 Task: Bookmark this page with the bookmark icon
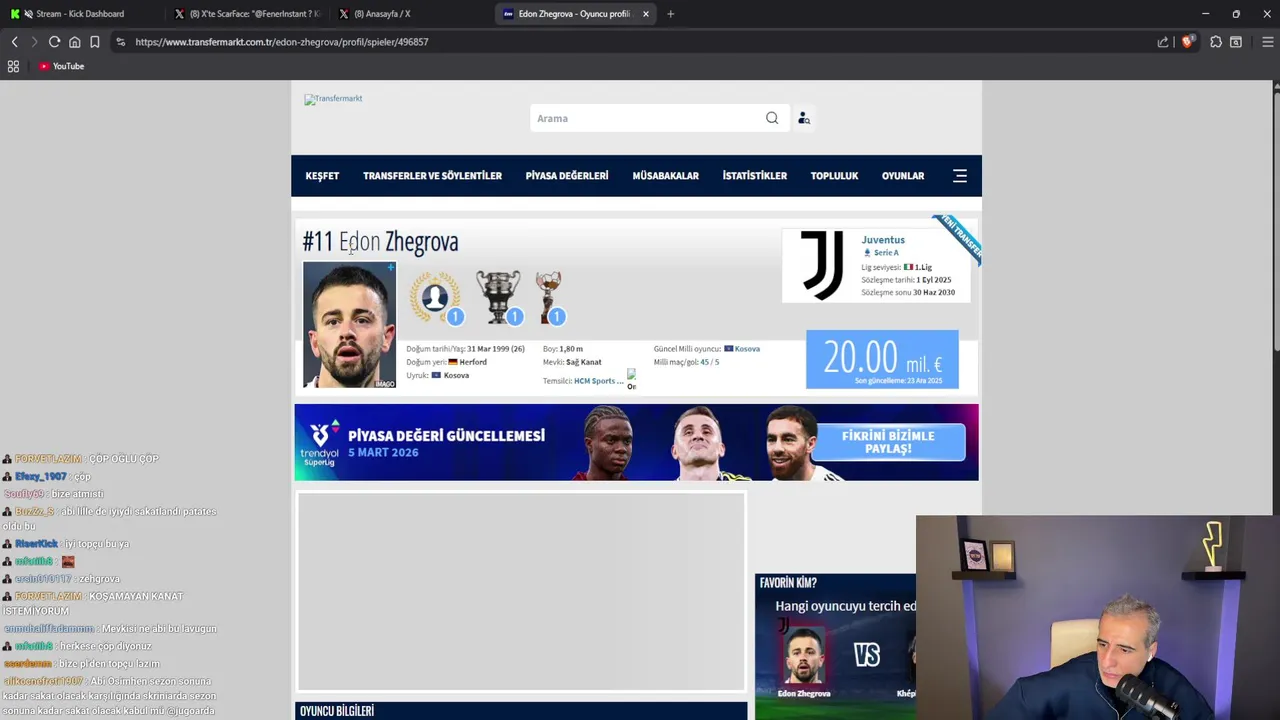(94, 42)
